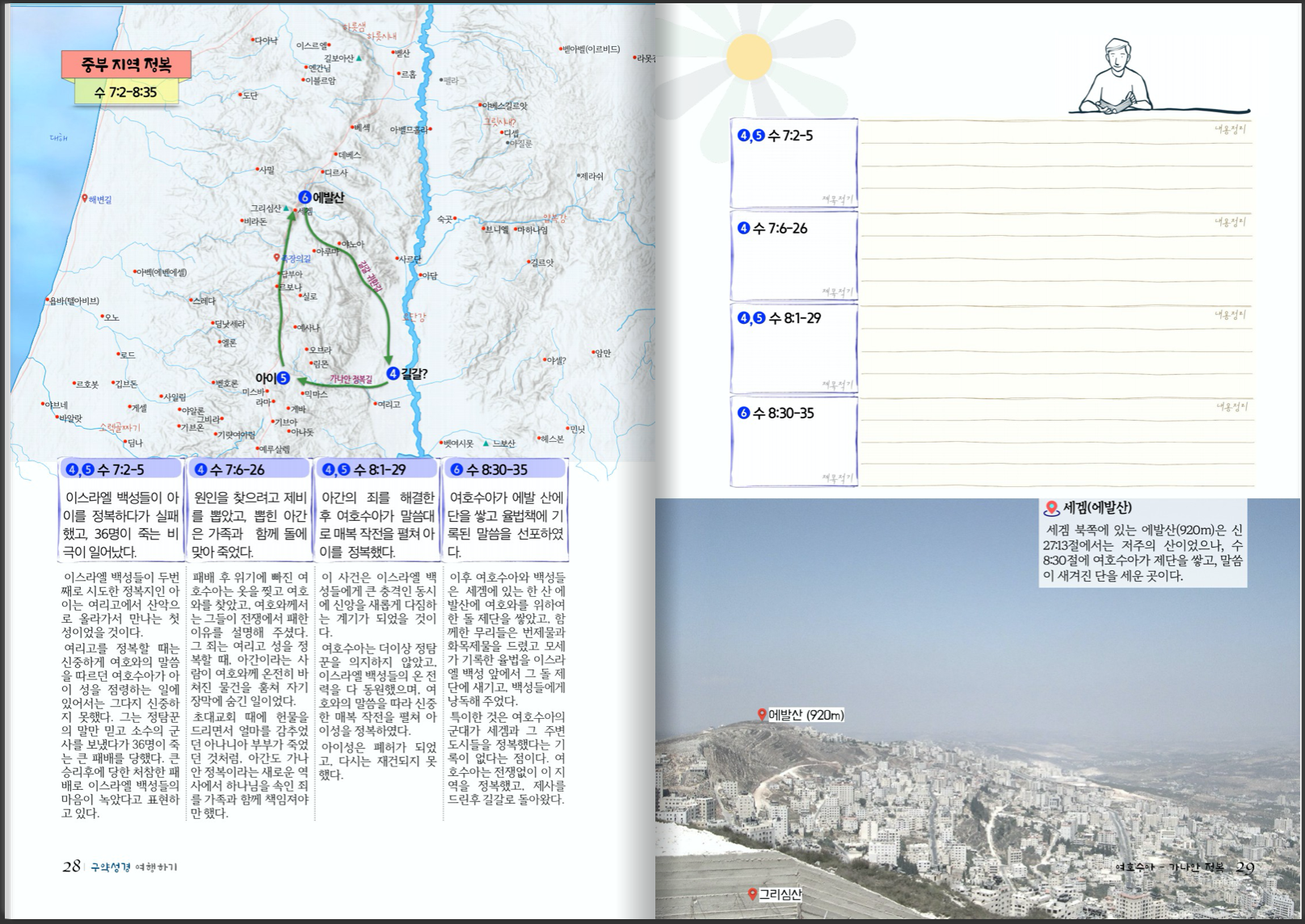The width and height of the screenshot is (1305, 924).
Task: Click the 헤스본 label on the map
Action: click(x=551, y=439)
